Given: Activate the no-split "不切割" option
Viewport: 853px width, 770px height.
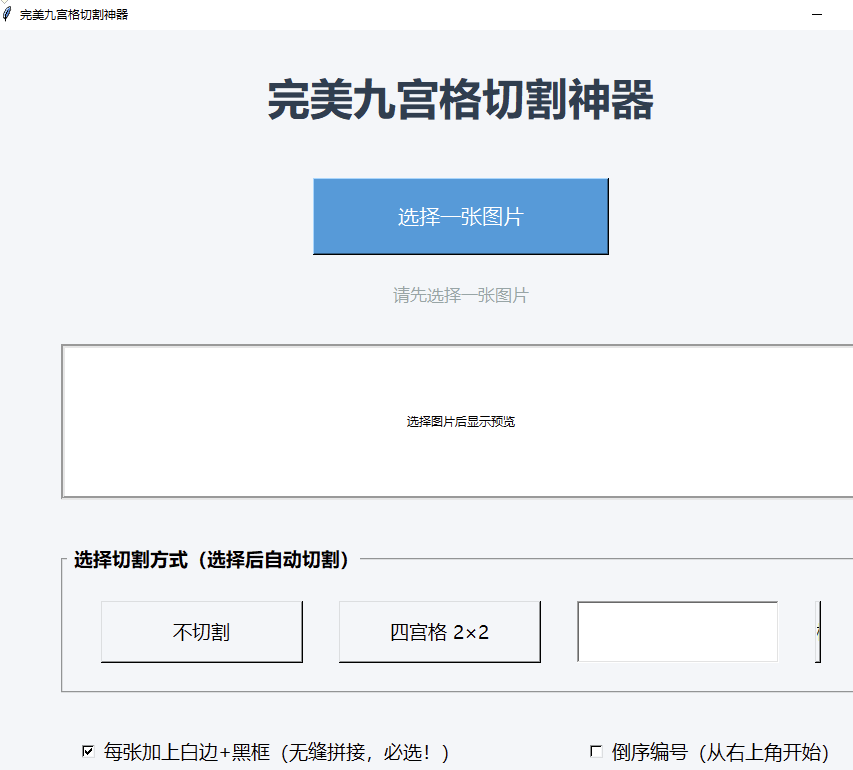Looking at the screenshot, I should pos(201,632).
